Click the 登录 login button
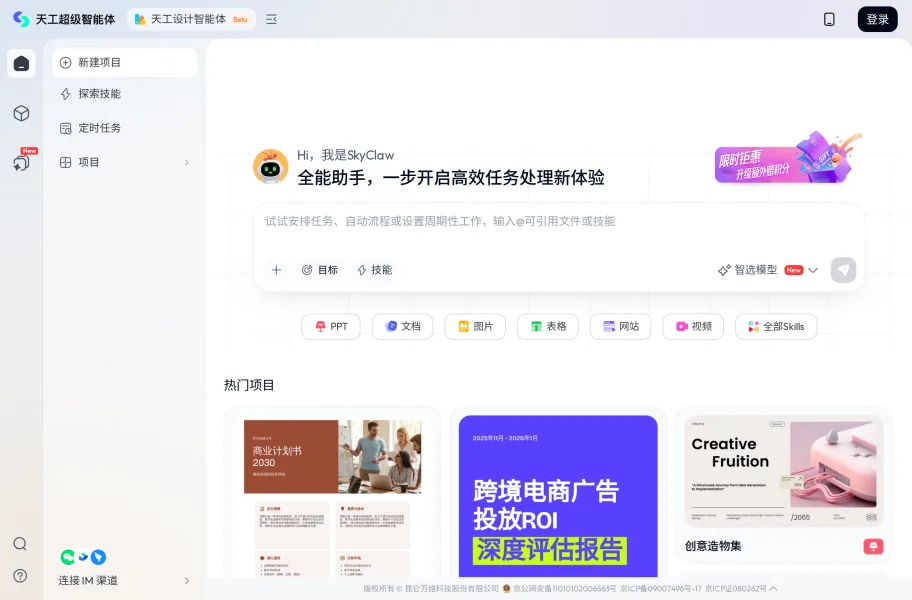912x600 pixels. (x=877, y=19)
